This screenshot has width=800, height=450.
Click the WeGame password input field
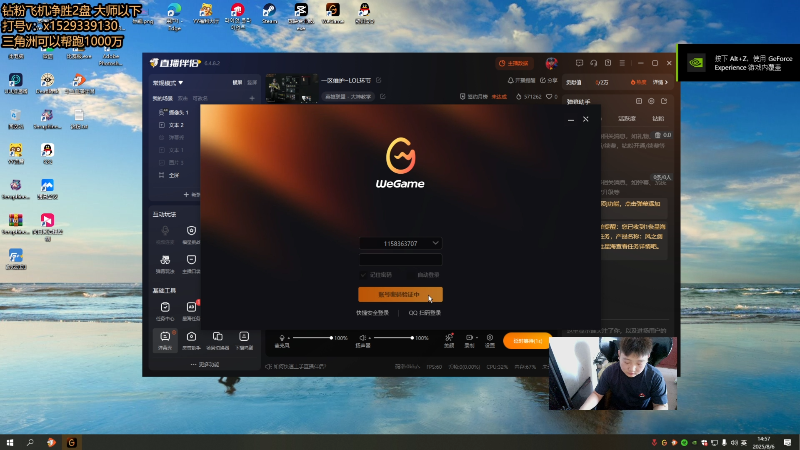401,259
